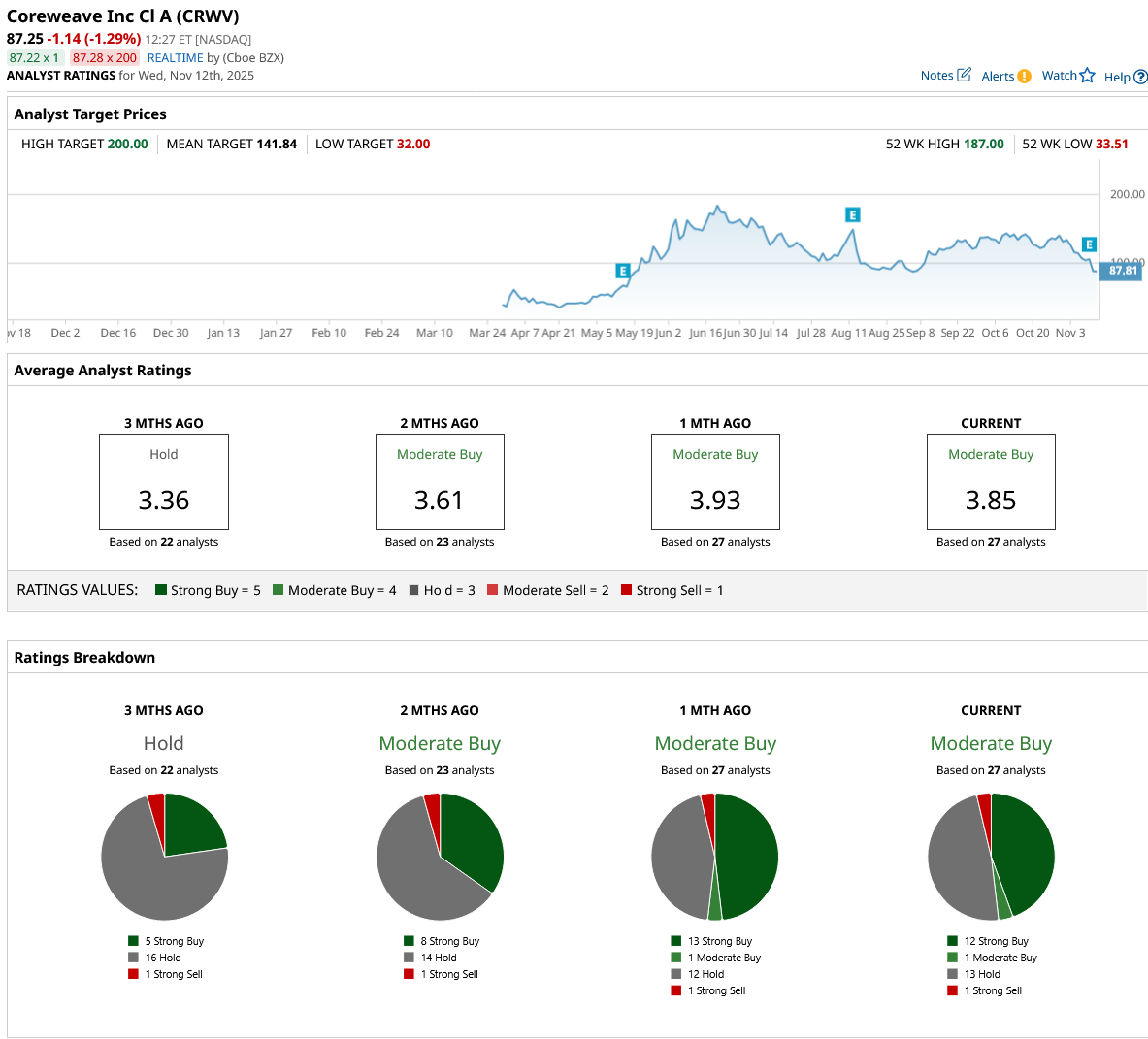This screenshot has width=1148, height=1039.
Task: Click the '5 Strong Buy' legend entry
Action: coord(166,941)
